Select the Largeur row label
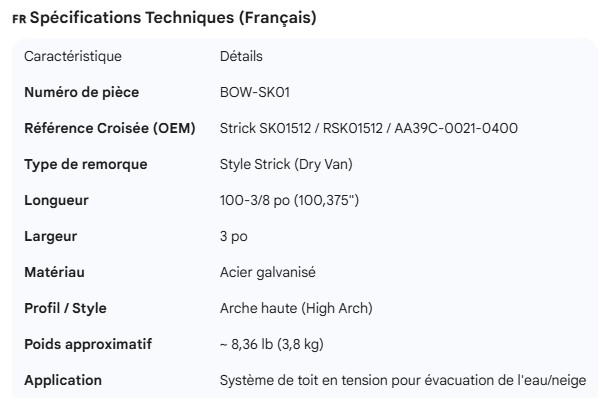 tap(51, 236)
